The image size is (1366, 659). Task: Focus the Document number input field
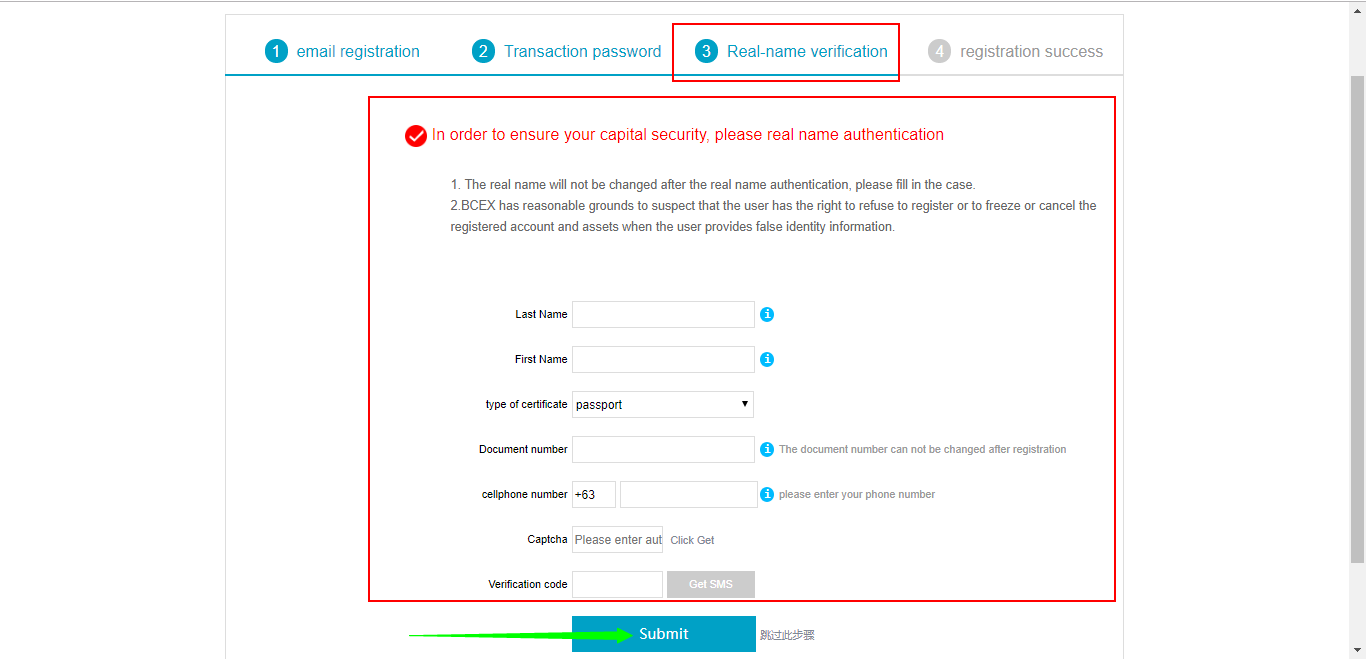663,449
